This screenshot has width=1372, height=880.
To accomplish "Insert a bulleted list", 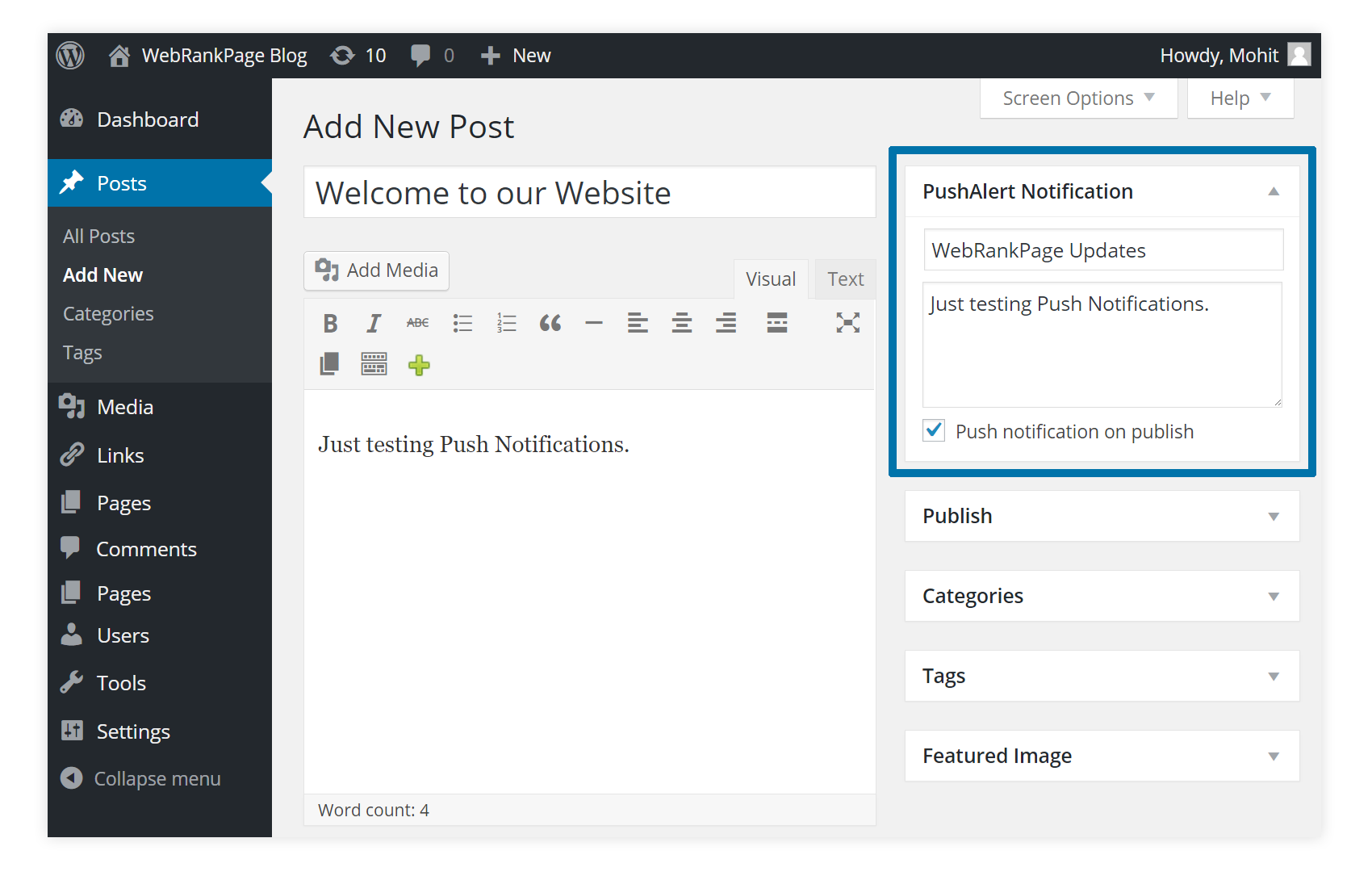I will click(x=462, y=322).
